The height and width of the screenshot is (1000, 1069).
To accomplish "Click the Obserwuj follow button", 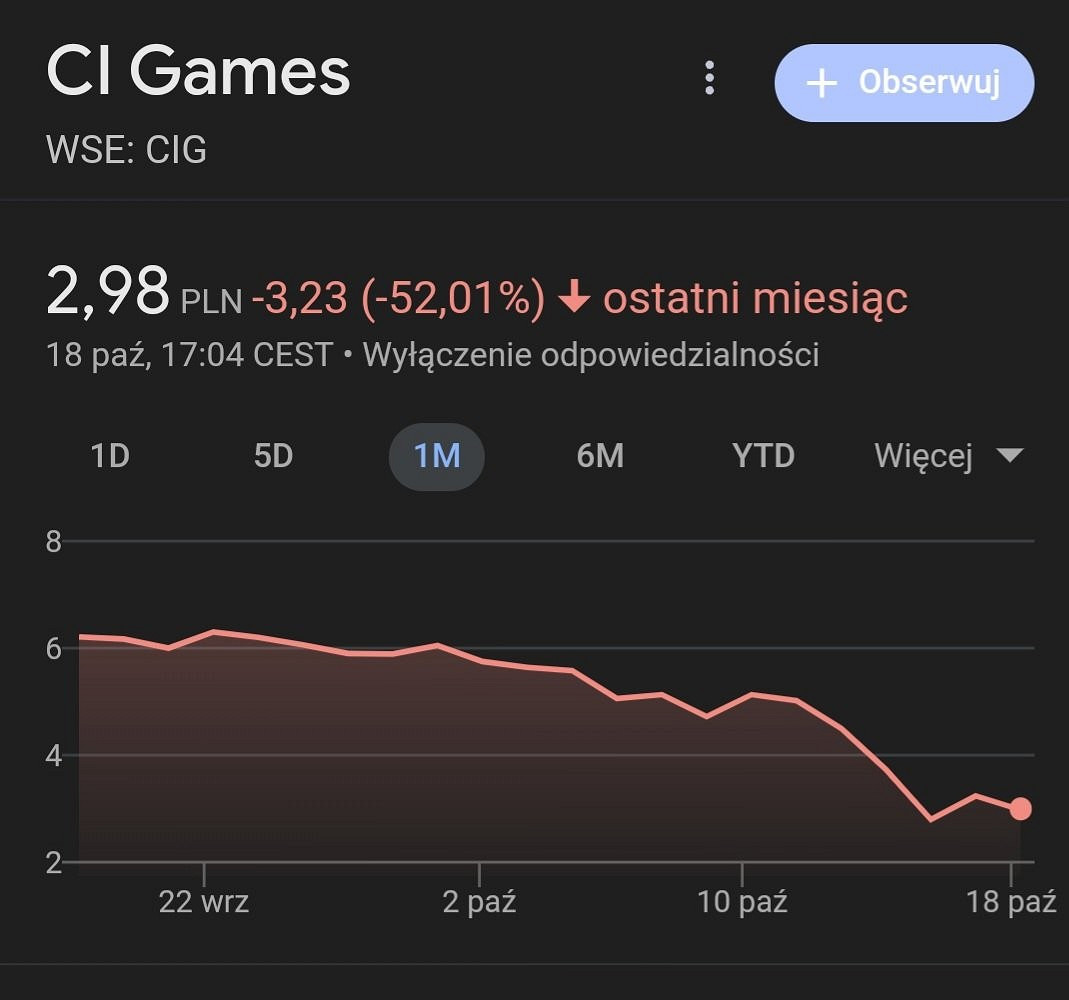I will [904, 83].
